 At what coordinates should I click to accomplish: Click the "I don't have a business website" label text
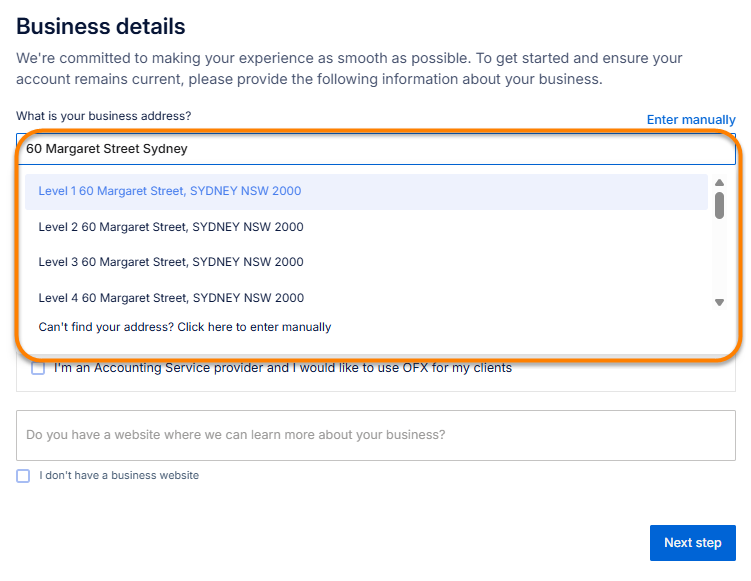(x=119, y=476)
